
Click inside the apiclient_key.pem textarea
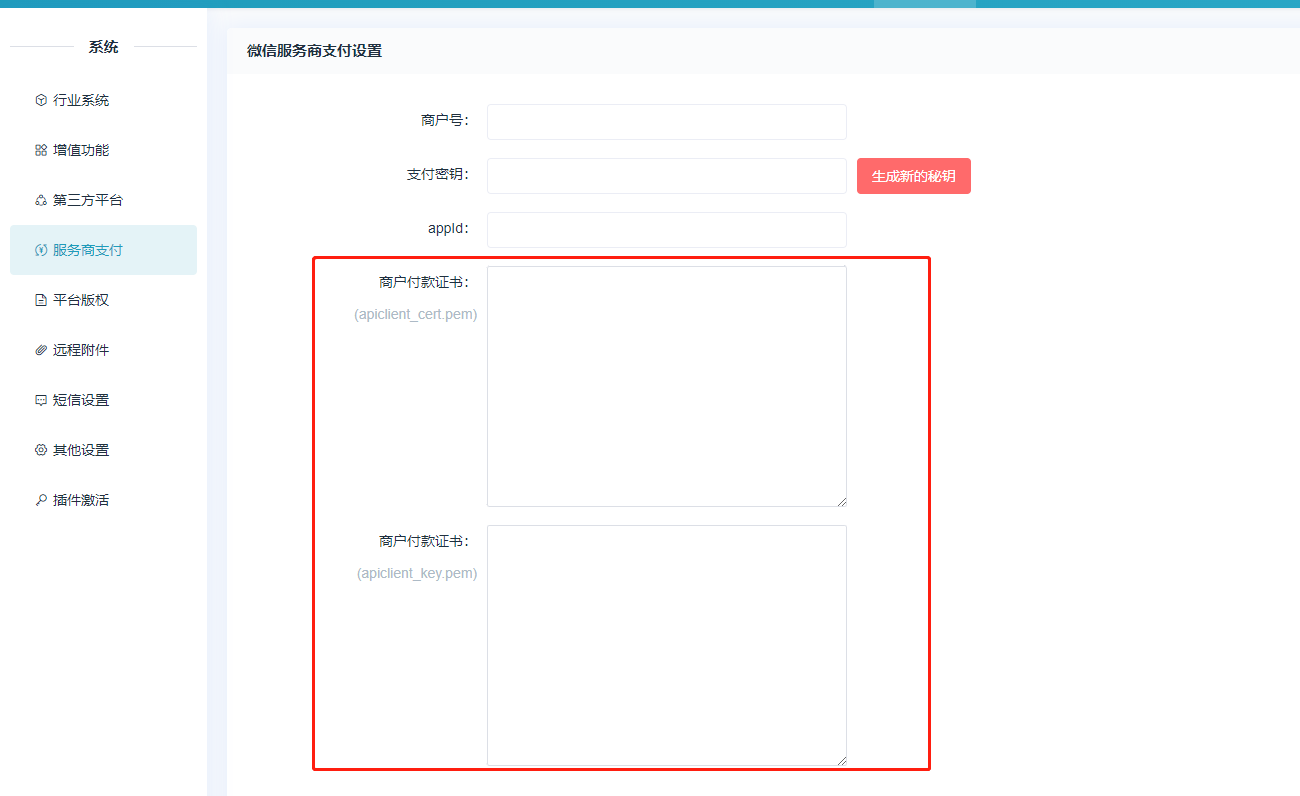pos(666,645)
